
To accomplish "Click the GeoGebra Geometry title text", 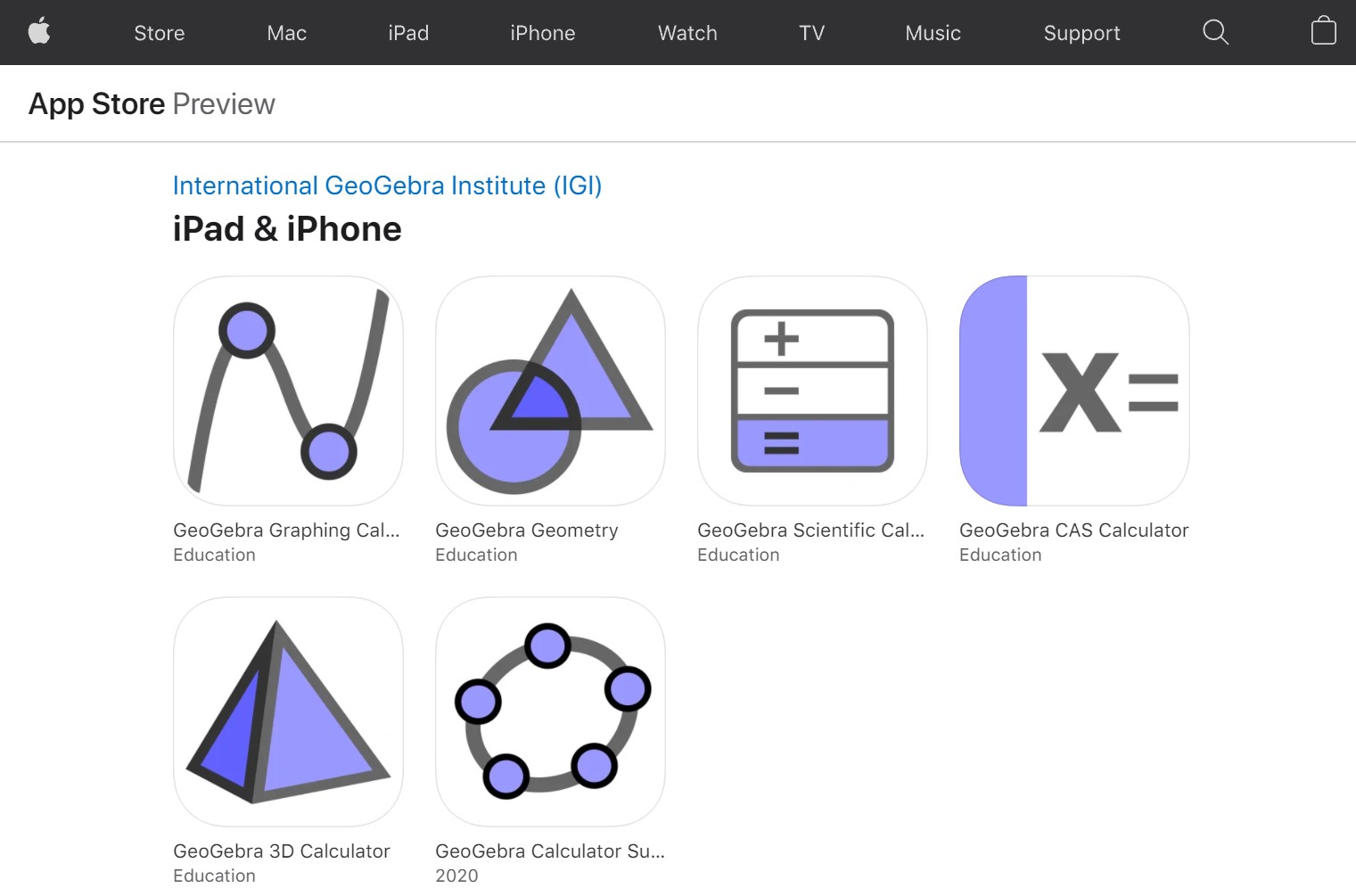I will (527, 530).
